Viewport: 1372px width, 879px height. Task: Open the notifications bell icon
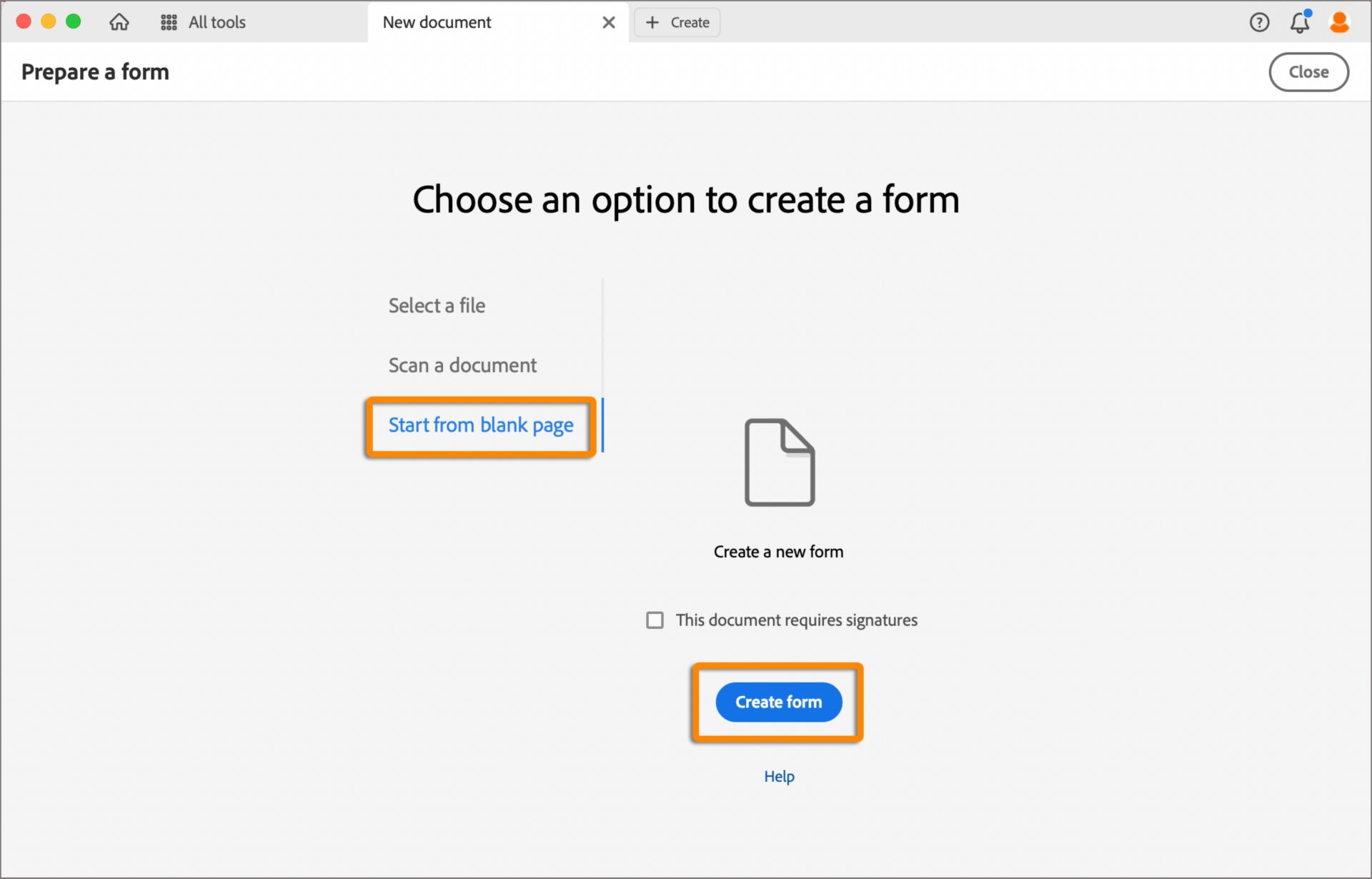1299,23
